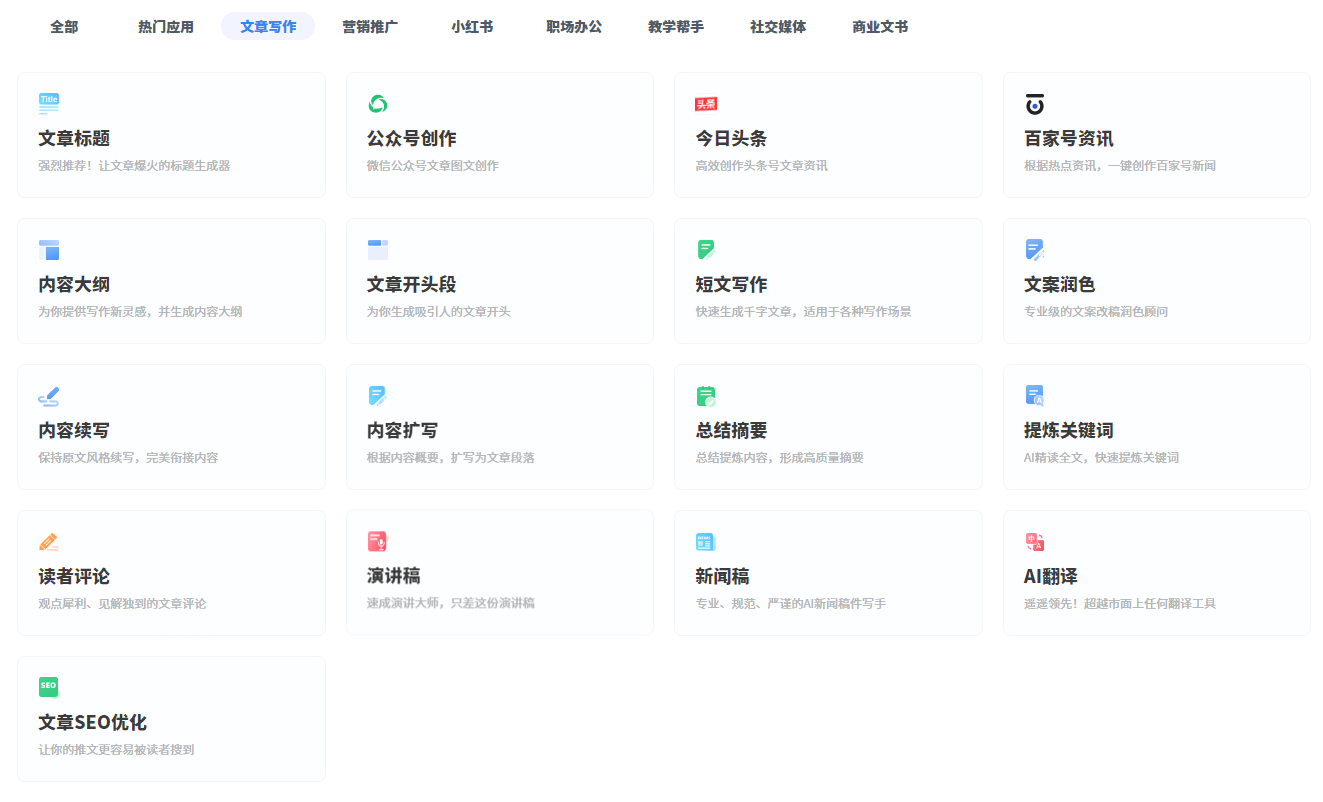Click the 内容大纲 layout icon
This screenshot has height=802, width=1323.
[x=49, y=250]
